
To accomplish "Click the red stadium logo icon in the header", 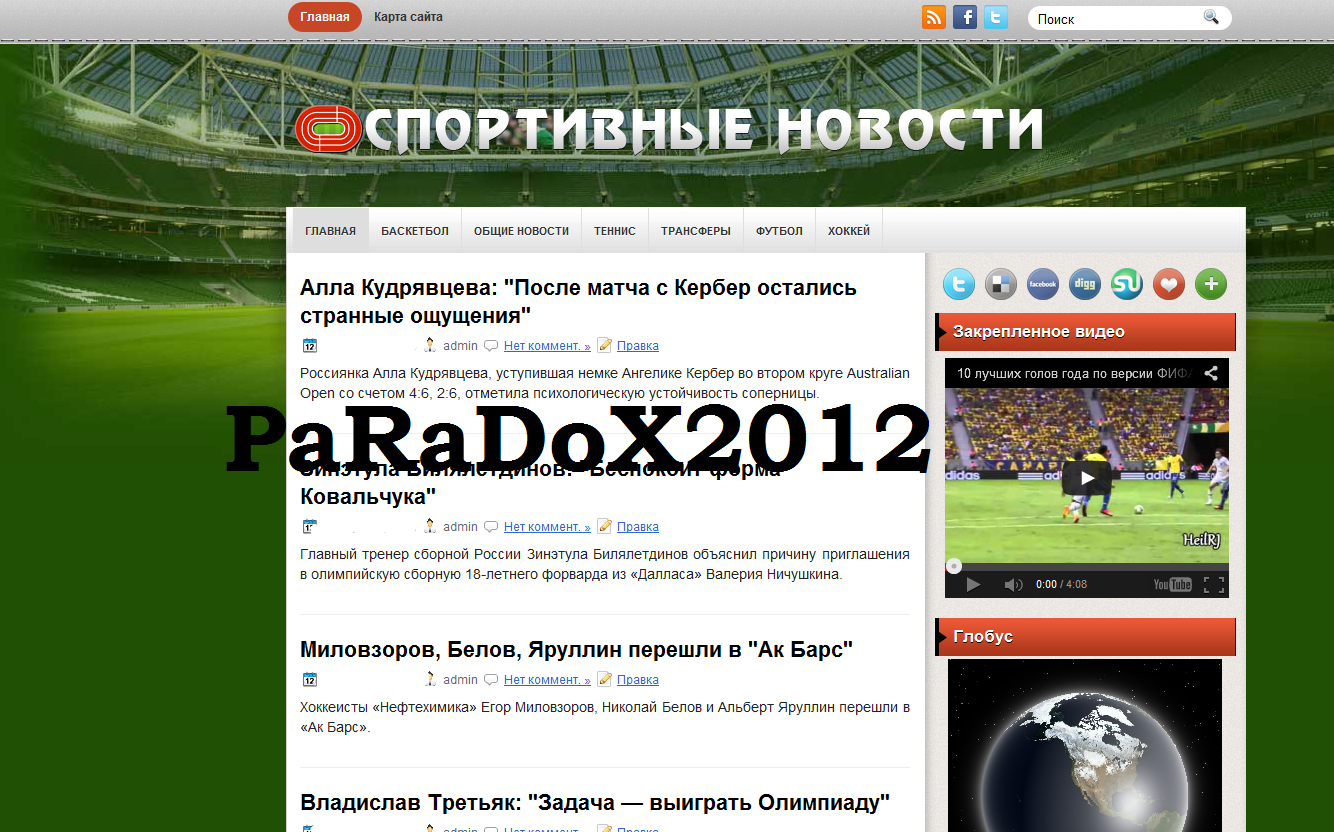I will tap(329, 129).
